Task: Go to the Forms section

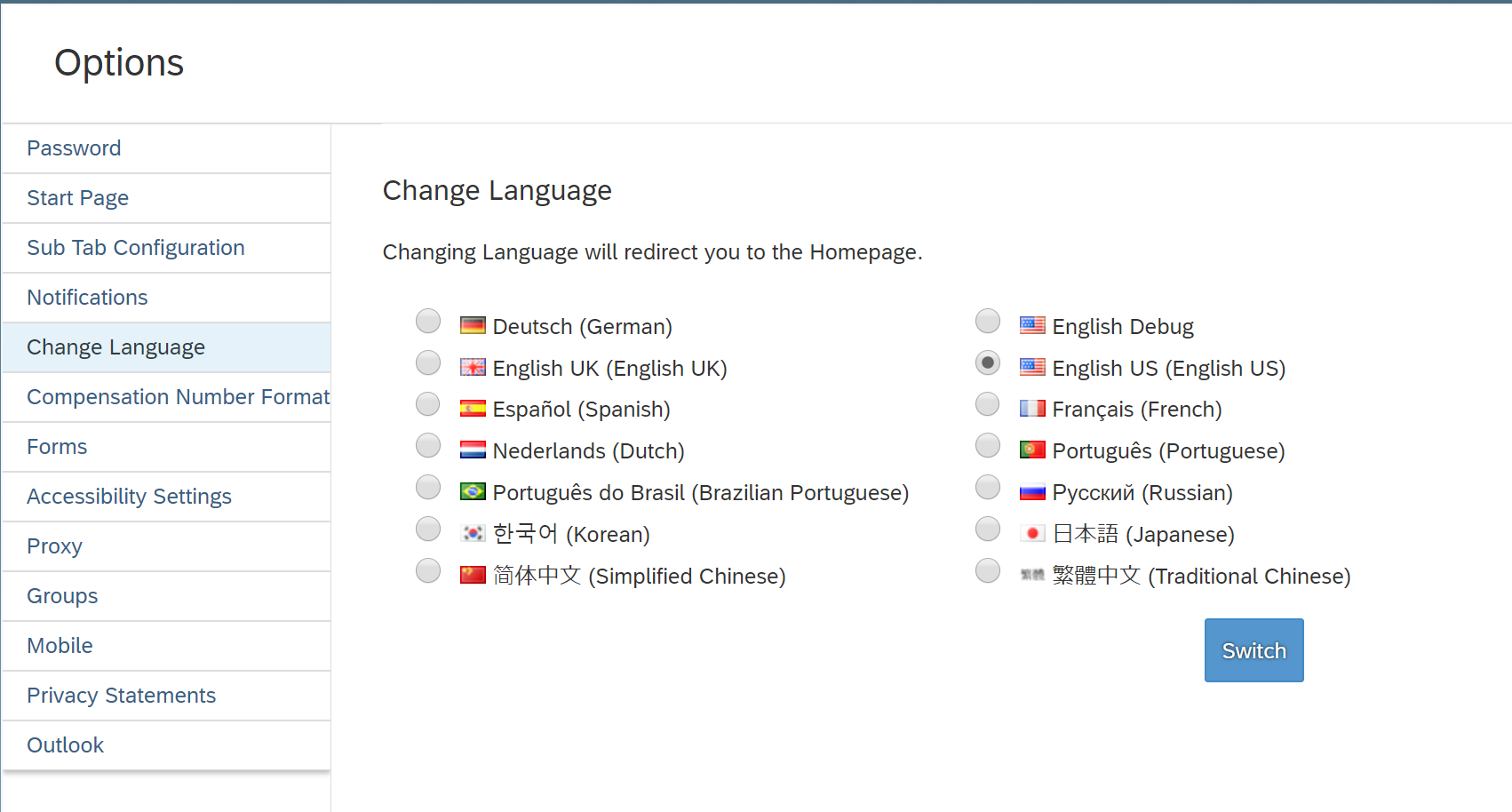Action: click(166, 447)
